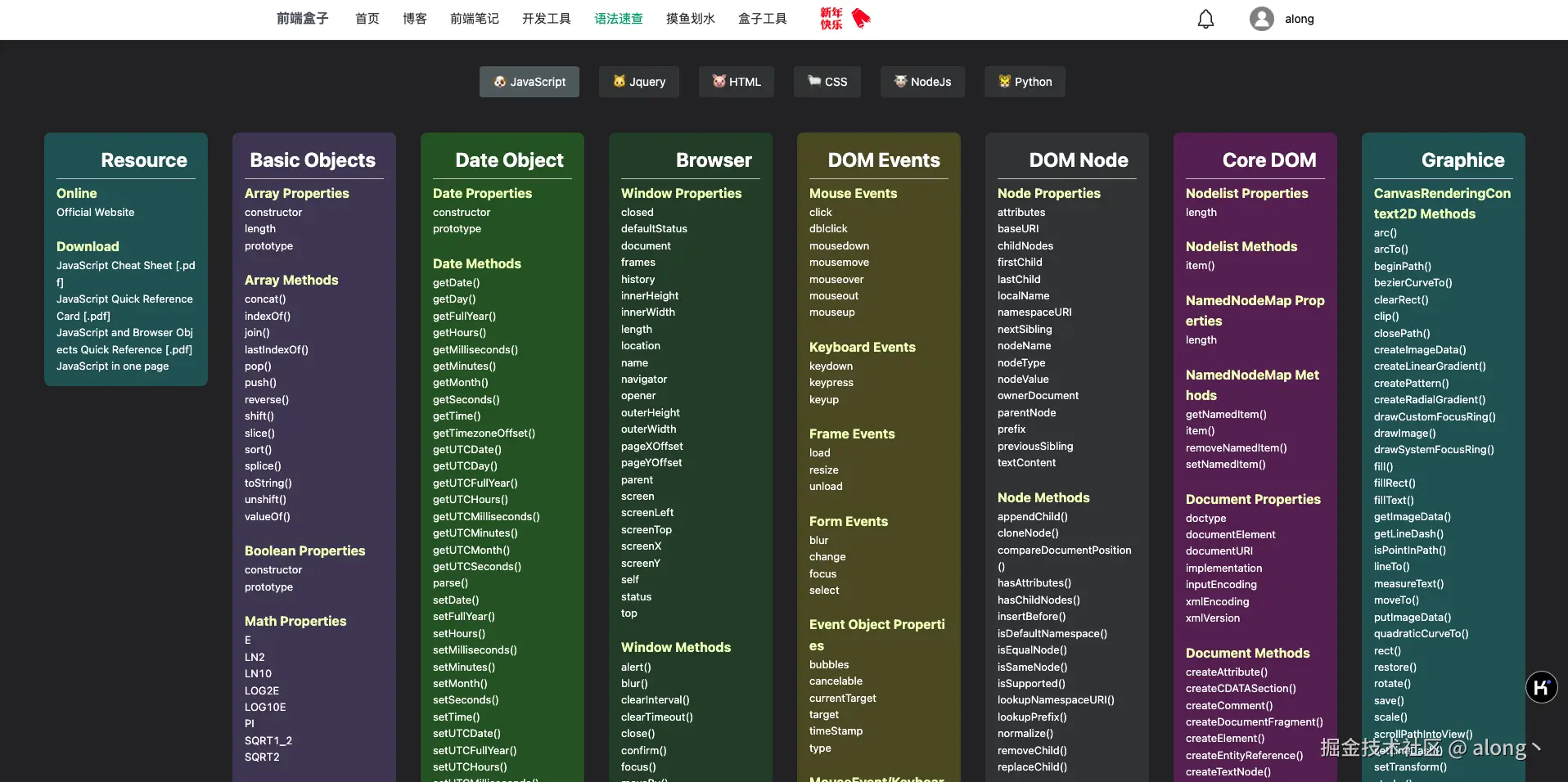Click documentElement under Document Properties
This screenshot has height=782, width=1568.
pyautogui.click(x=1230, y=535)
